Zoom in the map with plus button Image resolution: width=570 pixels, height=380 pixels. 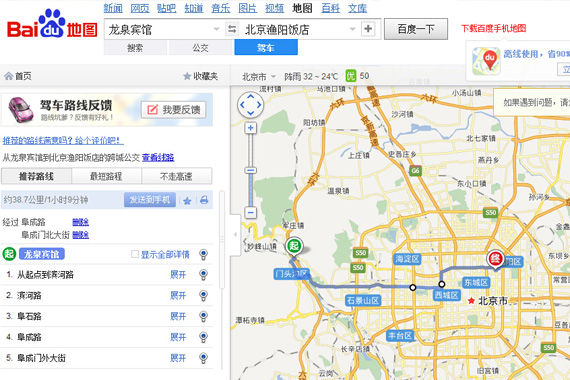tap(250, 128)
